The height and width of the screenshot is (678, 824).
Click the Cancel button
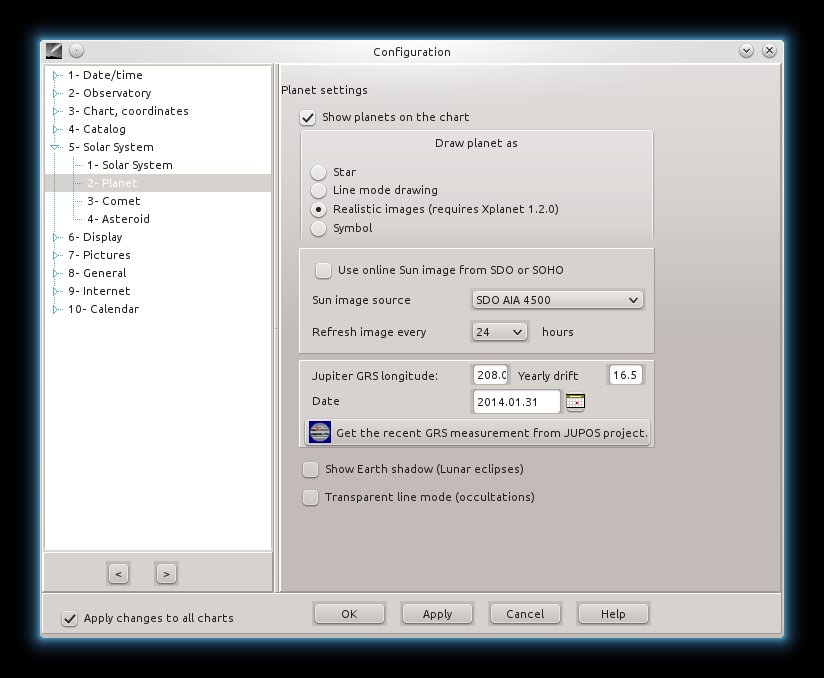525,614
